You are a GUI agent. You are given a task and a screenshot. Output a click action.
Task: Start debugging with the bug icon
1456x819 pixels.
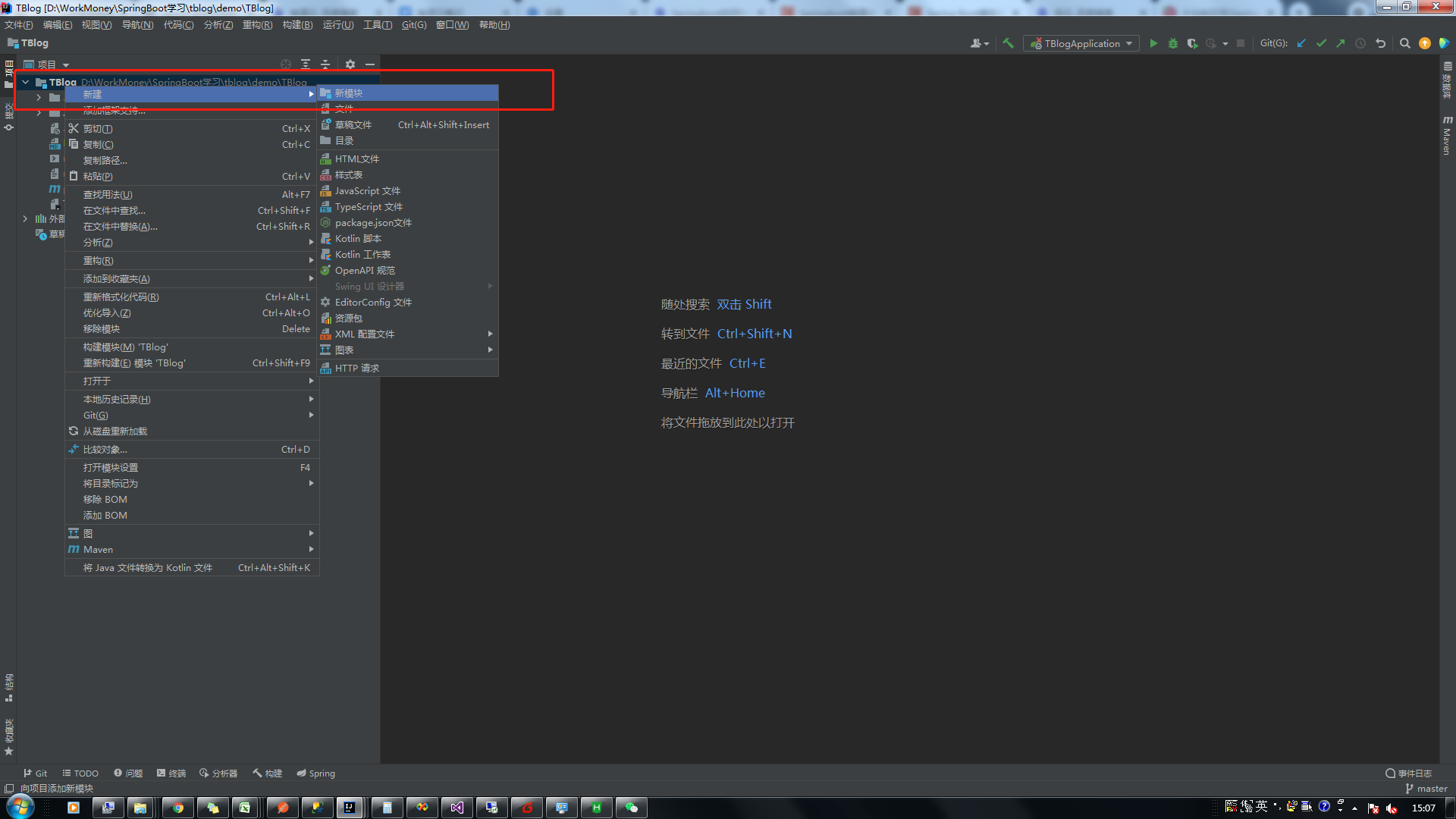(1172, 43)
